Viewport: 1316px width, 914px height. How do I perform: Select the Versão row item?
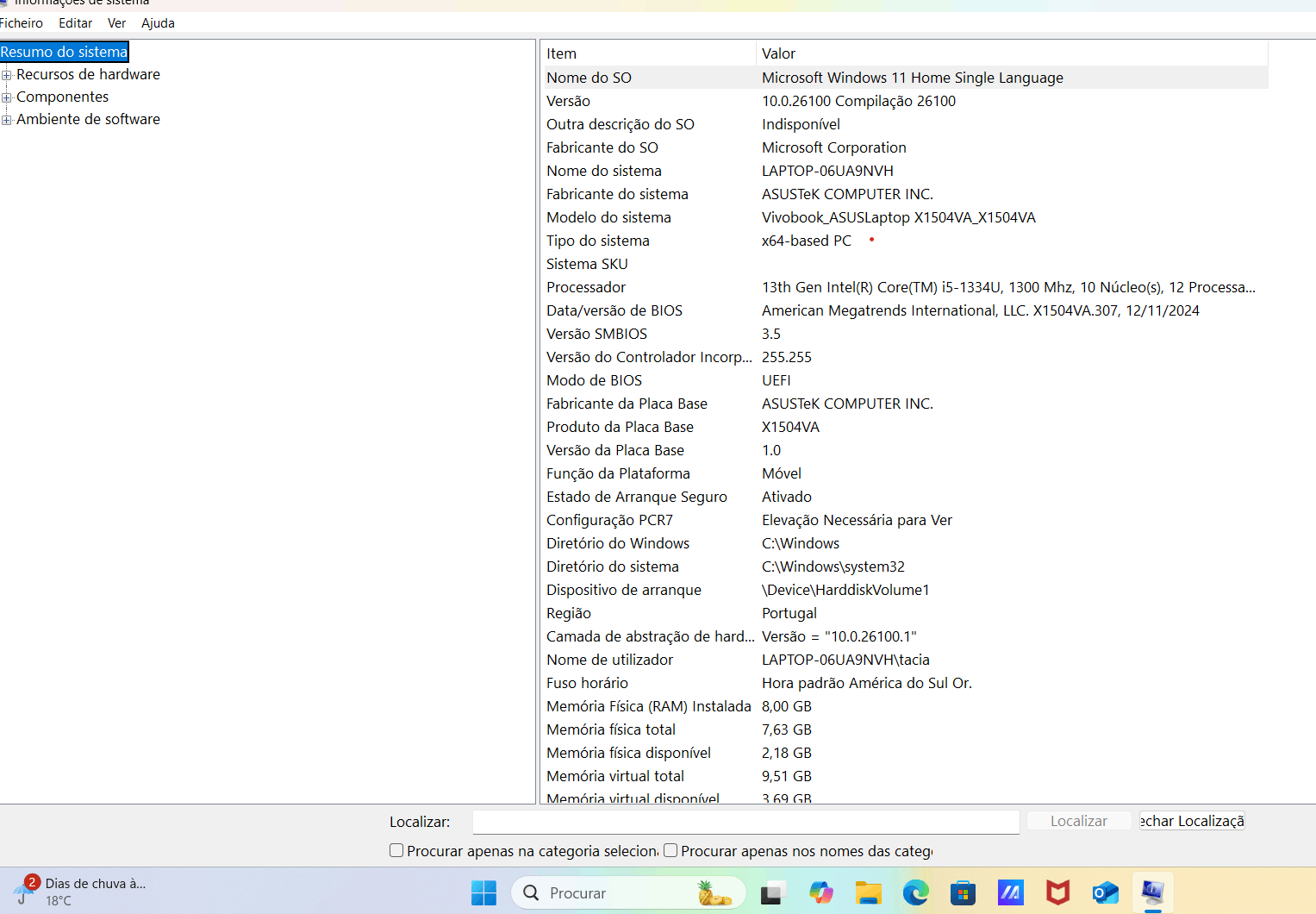tap(905, 101)
